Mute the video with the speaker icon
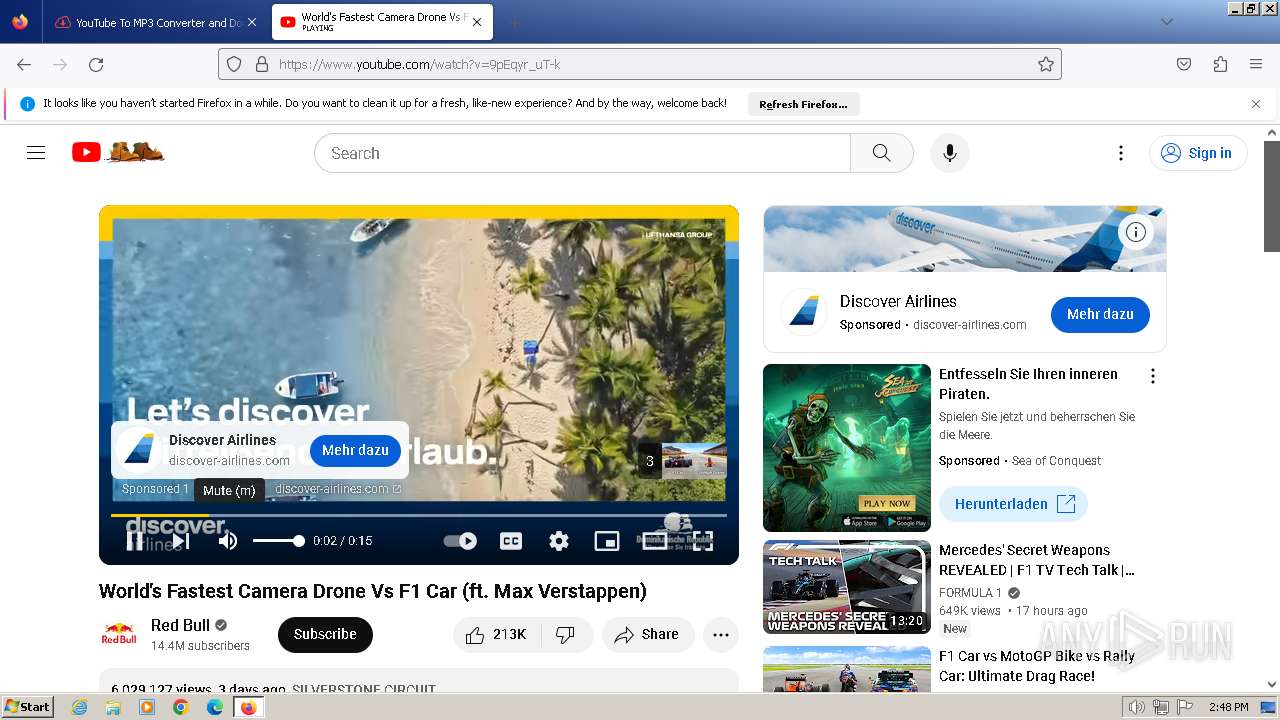Image resolution: width=1280 pixels, height=720 pixels. click(228, 541)
